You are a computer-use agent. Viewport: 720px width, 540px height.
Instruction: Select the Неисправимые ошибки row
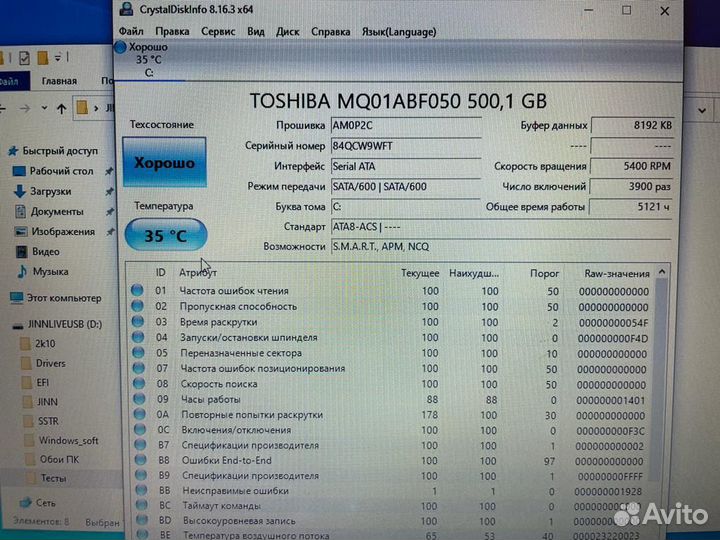tap(390, 491)
